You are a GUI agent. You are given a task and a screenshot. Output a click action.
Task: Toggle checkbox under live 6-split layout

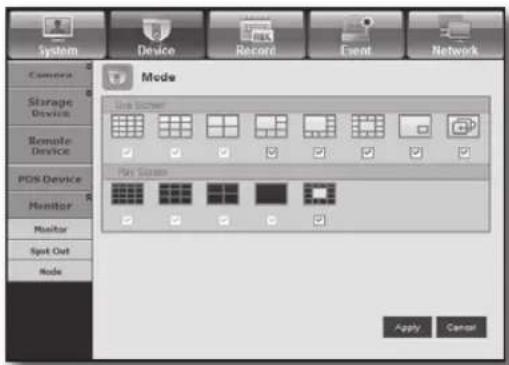click(x=271, y=153)
